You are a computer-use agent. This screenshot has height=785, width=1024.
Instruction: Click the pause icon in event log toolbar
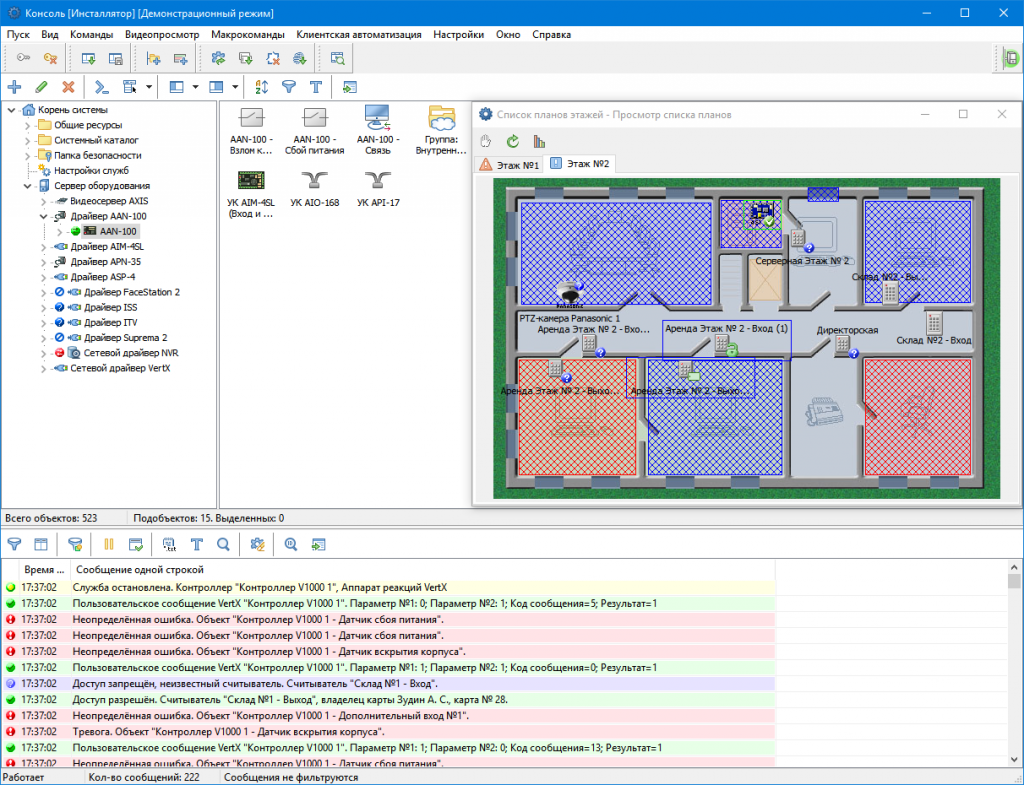[108, 544]
